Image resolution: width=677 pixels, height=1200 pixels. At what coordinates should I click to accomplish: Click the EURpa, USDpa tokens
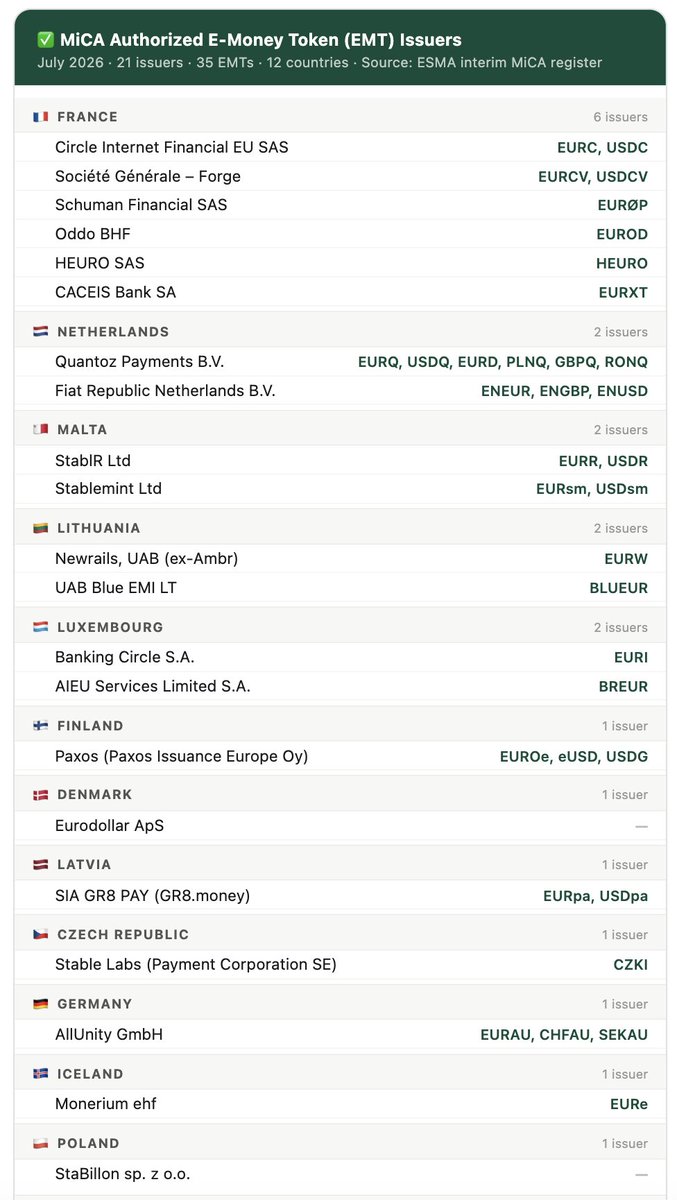596,896
